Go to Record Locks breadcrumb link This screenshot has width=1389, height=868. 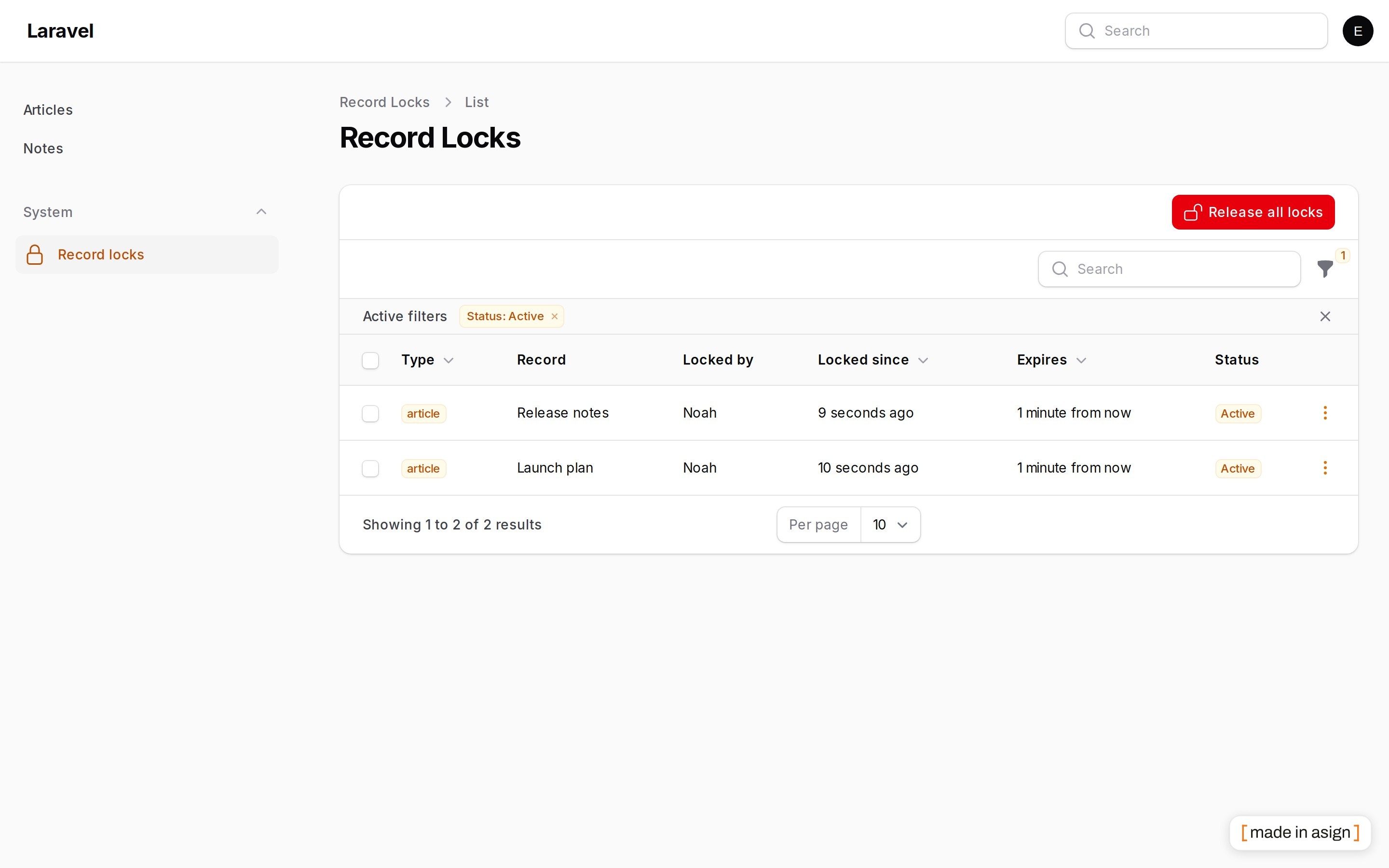tap(384, 102)
